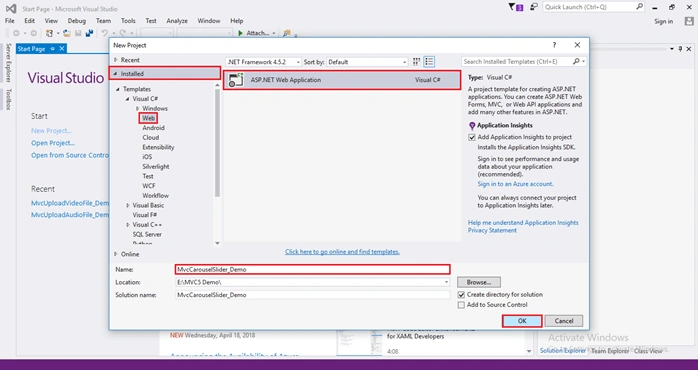Click the send feedback icon
The height and width of the screenshot is (370, 698).
click(534, 7)
